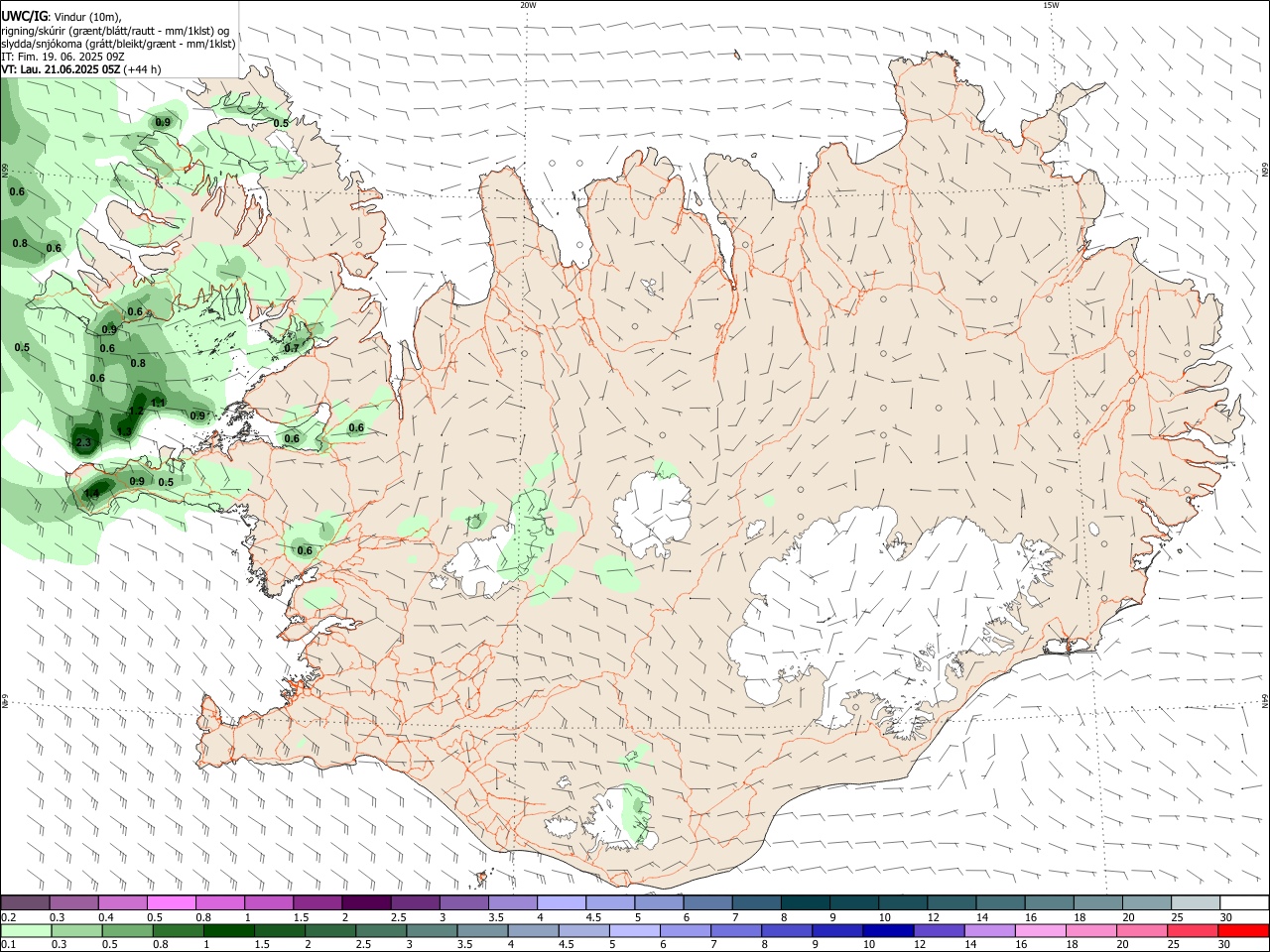Click the dark navy 10 swatch in lower legend
Image resolution: width=1270 pixels, height=952 pixels.
click(887, 931)
